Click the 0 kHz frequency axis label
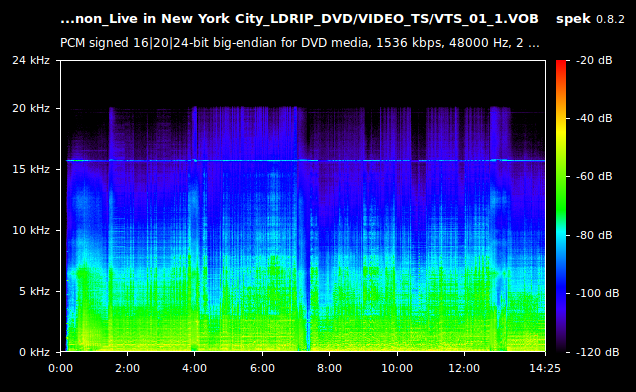The width and height of the screenshot is (636, 392). click(34, 352)
